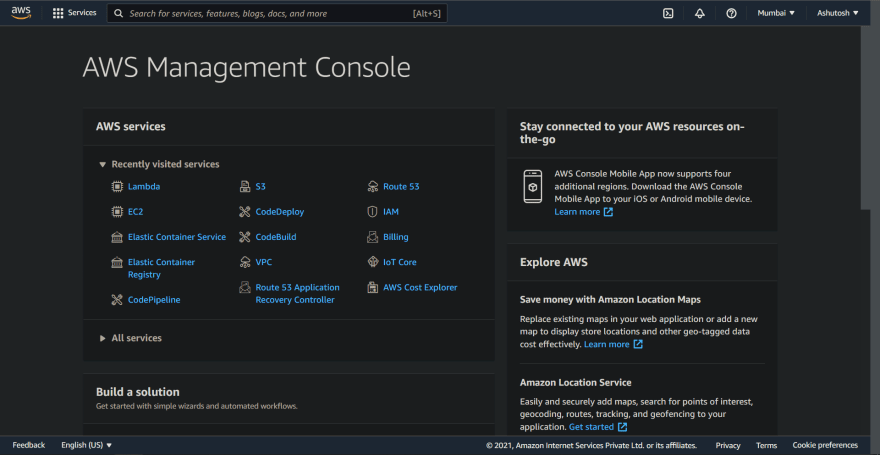Click external-link icon beside Get started
The height and width of the screenshot is (455, 880).
(x=622, y=428)
